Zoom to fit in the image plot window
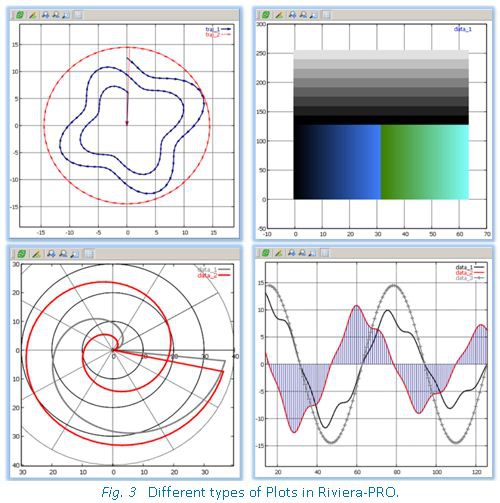This screenshot has width=500, height=503. (313, 15)
